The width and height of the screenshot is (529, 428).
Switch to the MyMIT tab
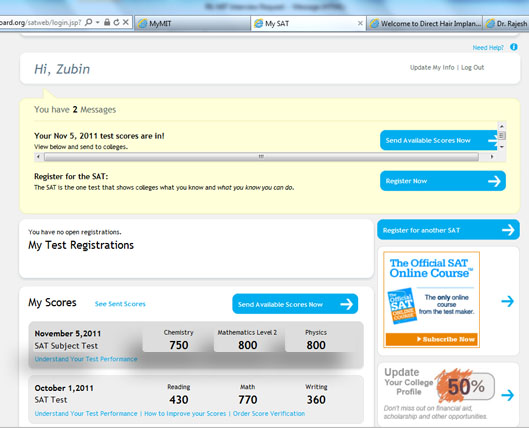[x=192, y=23]
